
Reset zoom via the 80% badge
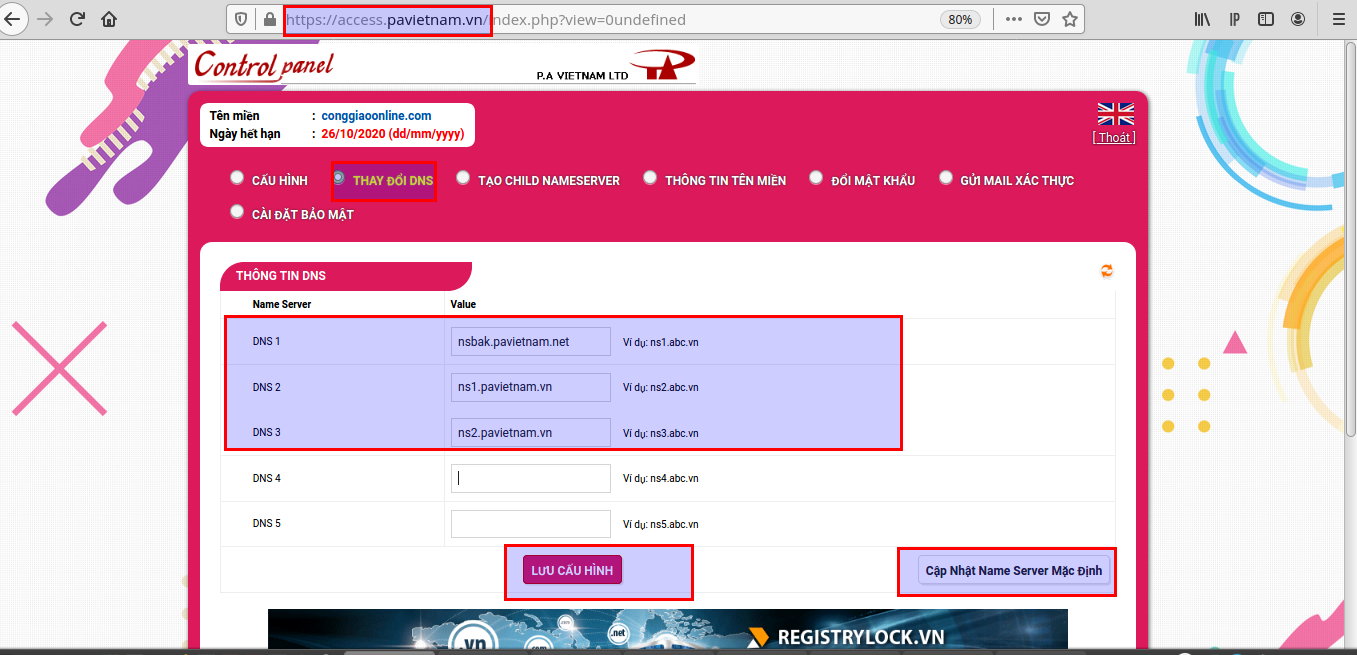(960, 19)
